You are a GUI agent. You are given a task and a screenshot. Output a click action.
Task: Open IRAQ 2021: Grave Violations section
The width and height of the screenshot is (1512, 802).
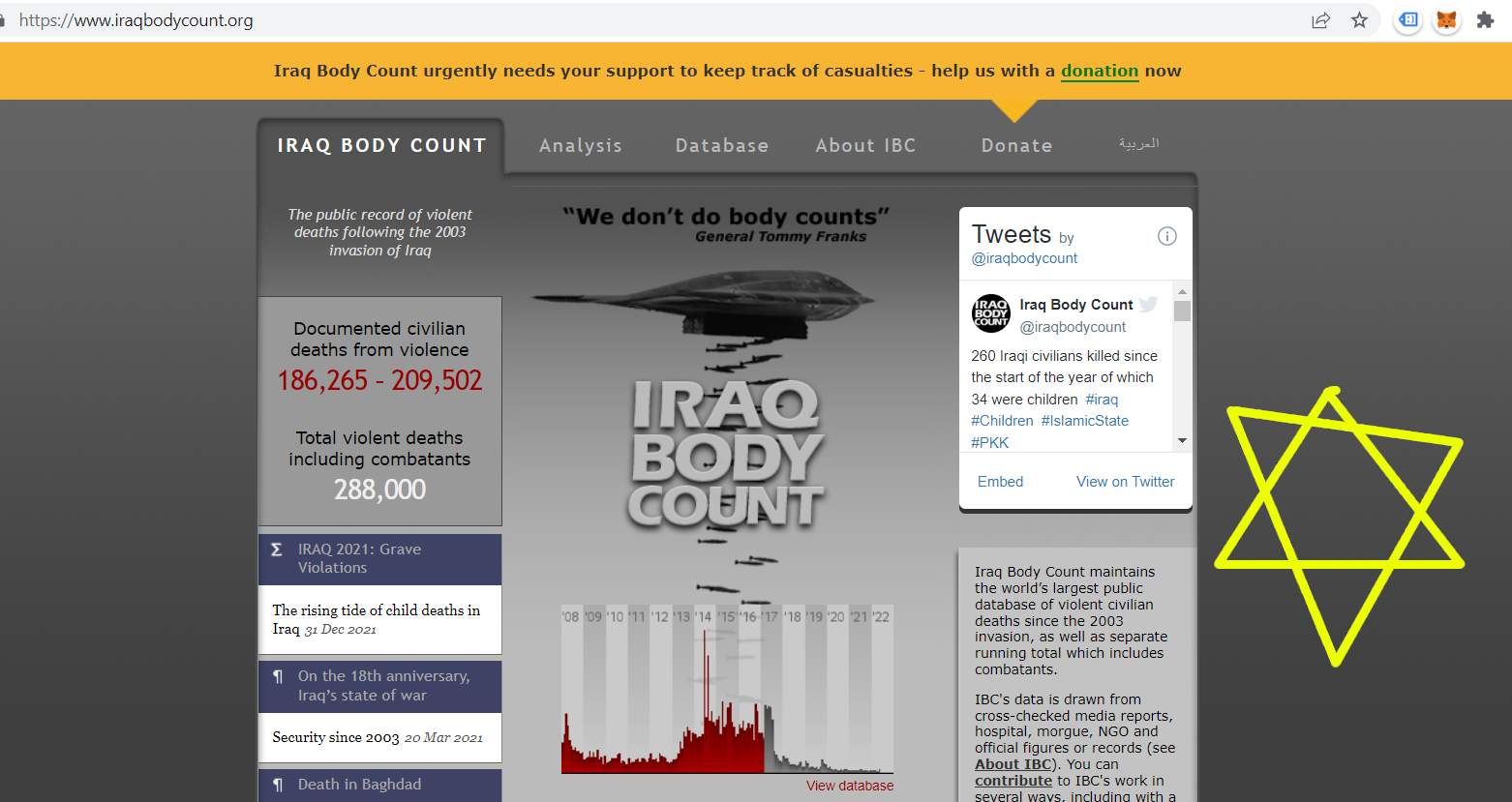point(379,559)
